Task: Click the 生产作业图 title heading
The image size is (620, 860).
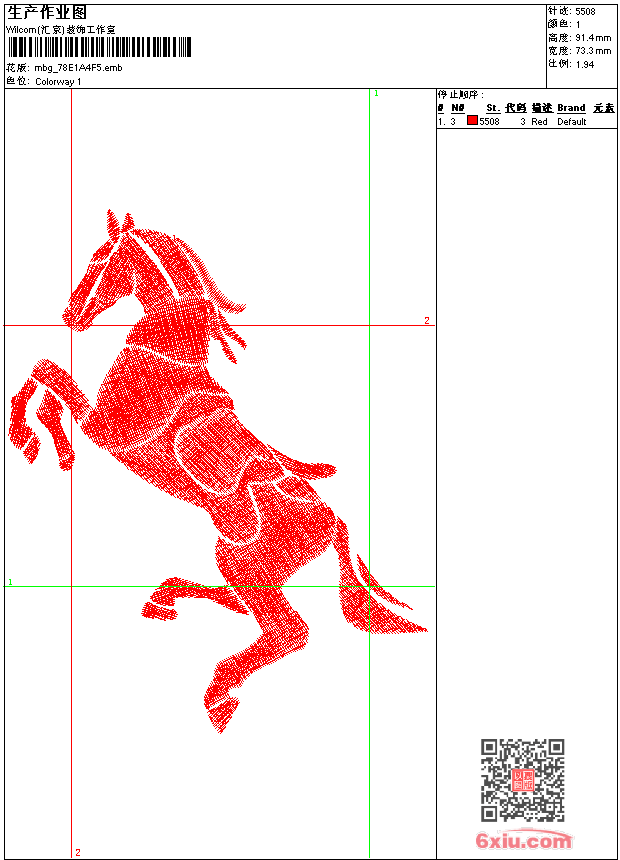Action: 47,12
